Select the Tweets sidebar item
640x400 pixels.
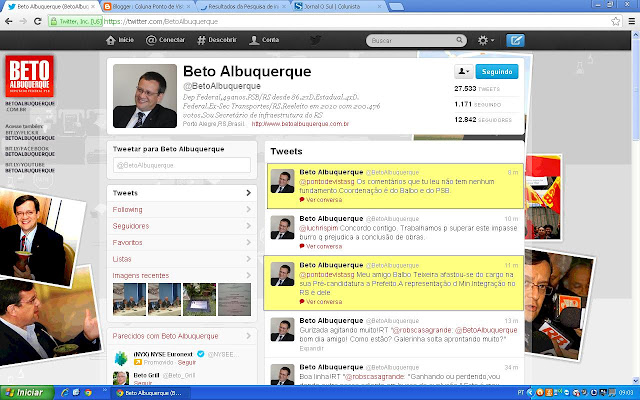pos(182,193)
